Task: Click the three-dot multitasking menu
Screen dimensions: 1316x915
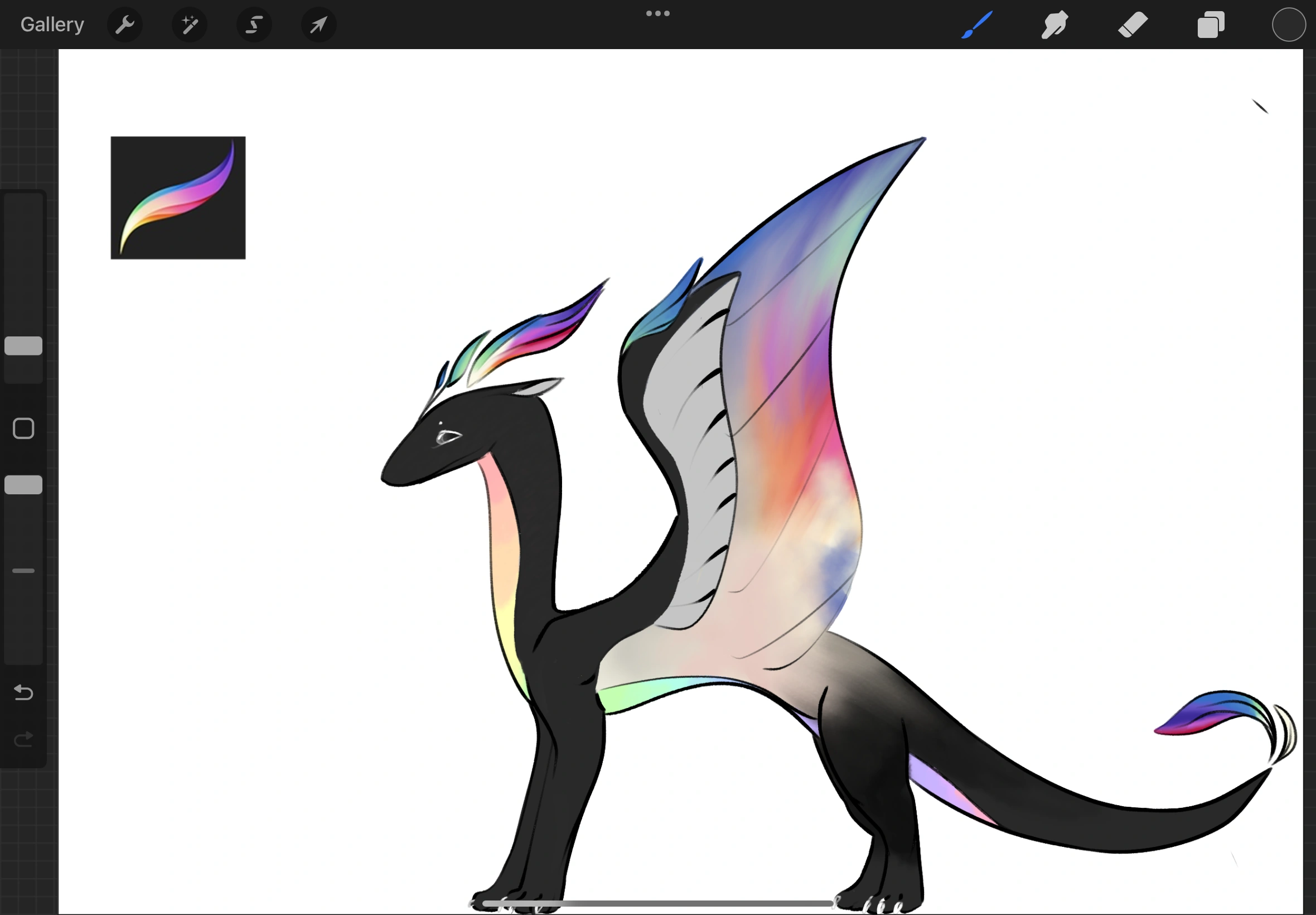Action: (x=657, y=13)
